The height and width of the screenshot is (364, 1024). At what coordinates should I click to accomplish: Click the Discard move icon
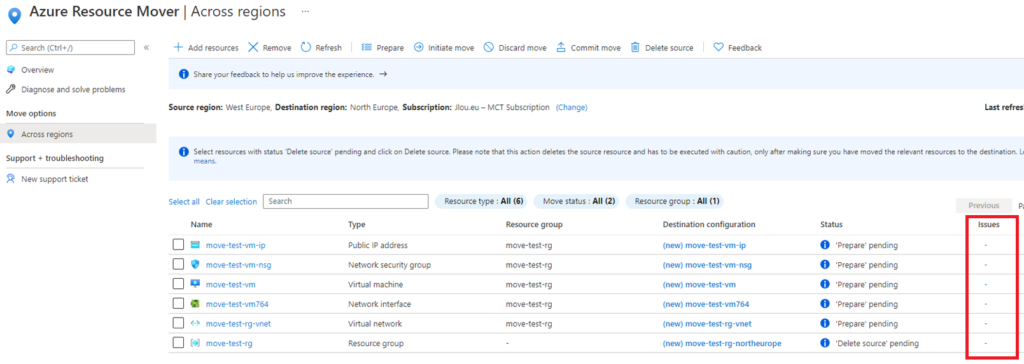(x=488, y=48)
